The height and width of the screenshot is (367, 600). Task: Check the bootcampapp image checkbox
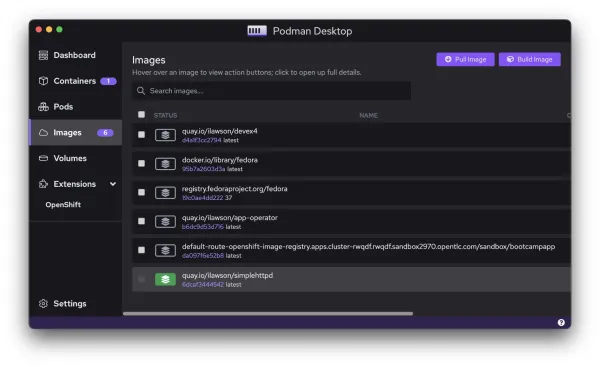click(142, 250)
